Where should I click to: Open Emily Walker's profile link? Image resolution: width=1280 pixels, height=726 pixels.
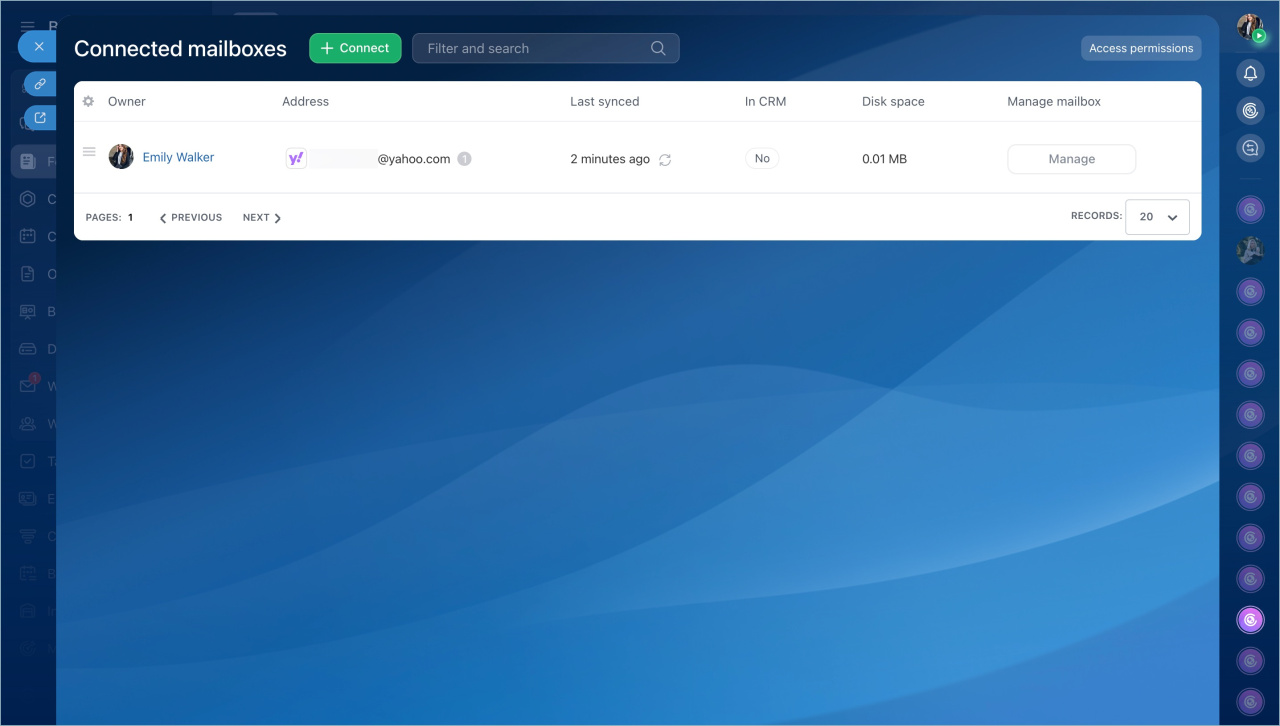tap(178, 157)
